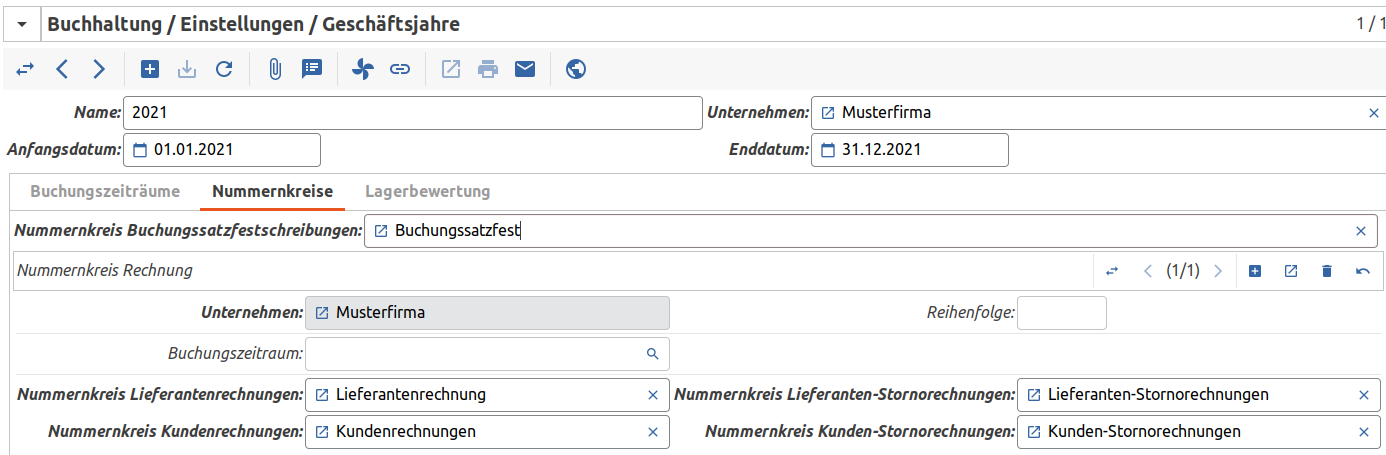Open the Lagerbewertung tab
This screenshot has height=455, width=1386.
427,191
